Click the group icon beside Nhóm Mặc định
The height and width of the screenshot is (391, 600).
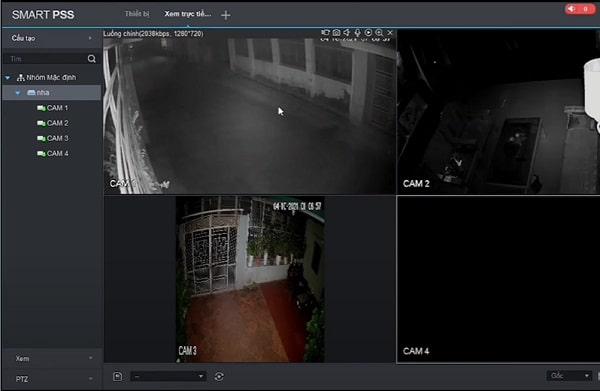[x=21, y=78]
